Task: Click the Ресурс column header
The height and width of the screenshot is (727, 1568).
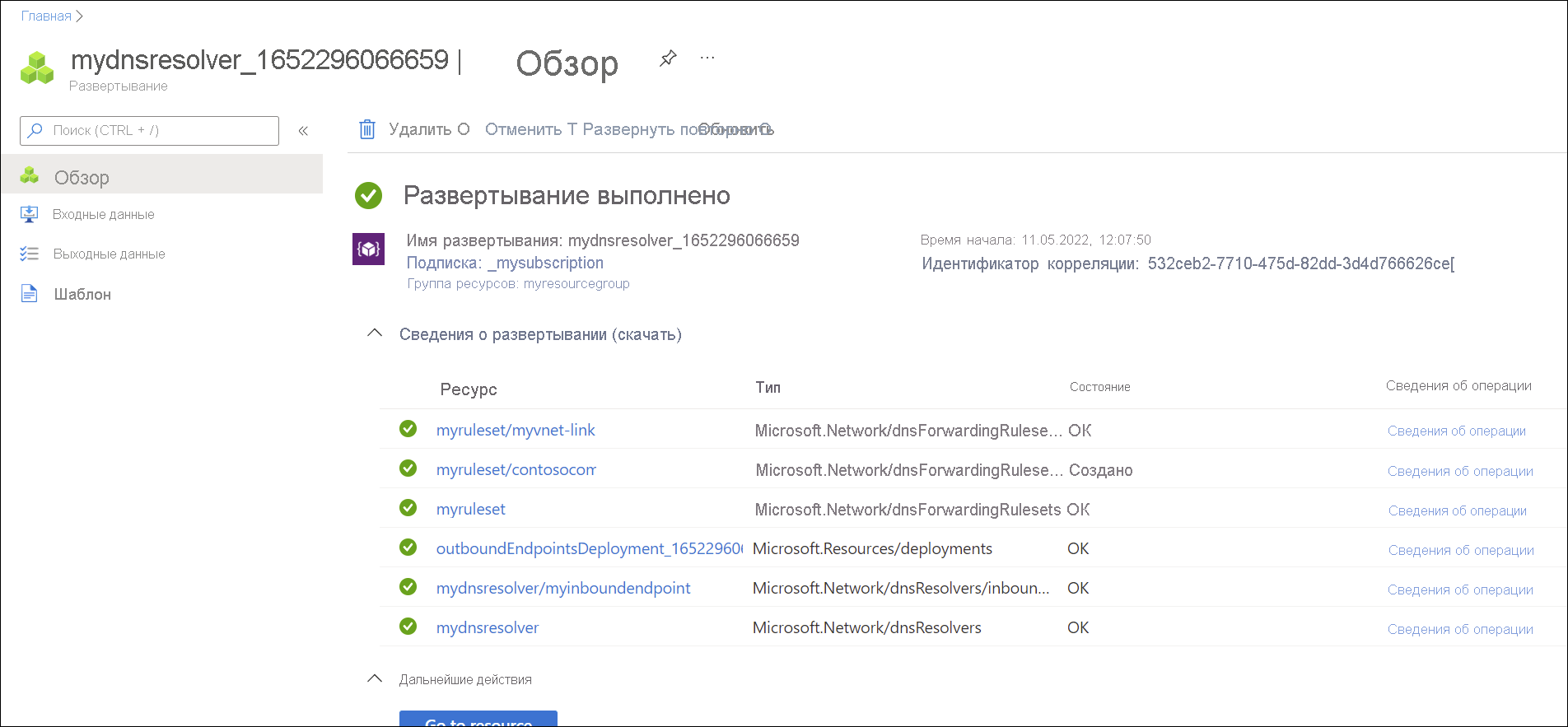Action: [x=469, y=389]
